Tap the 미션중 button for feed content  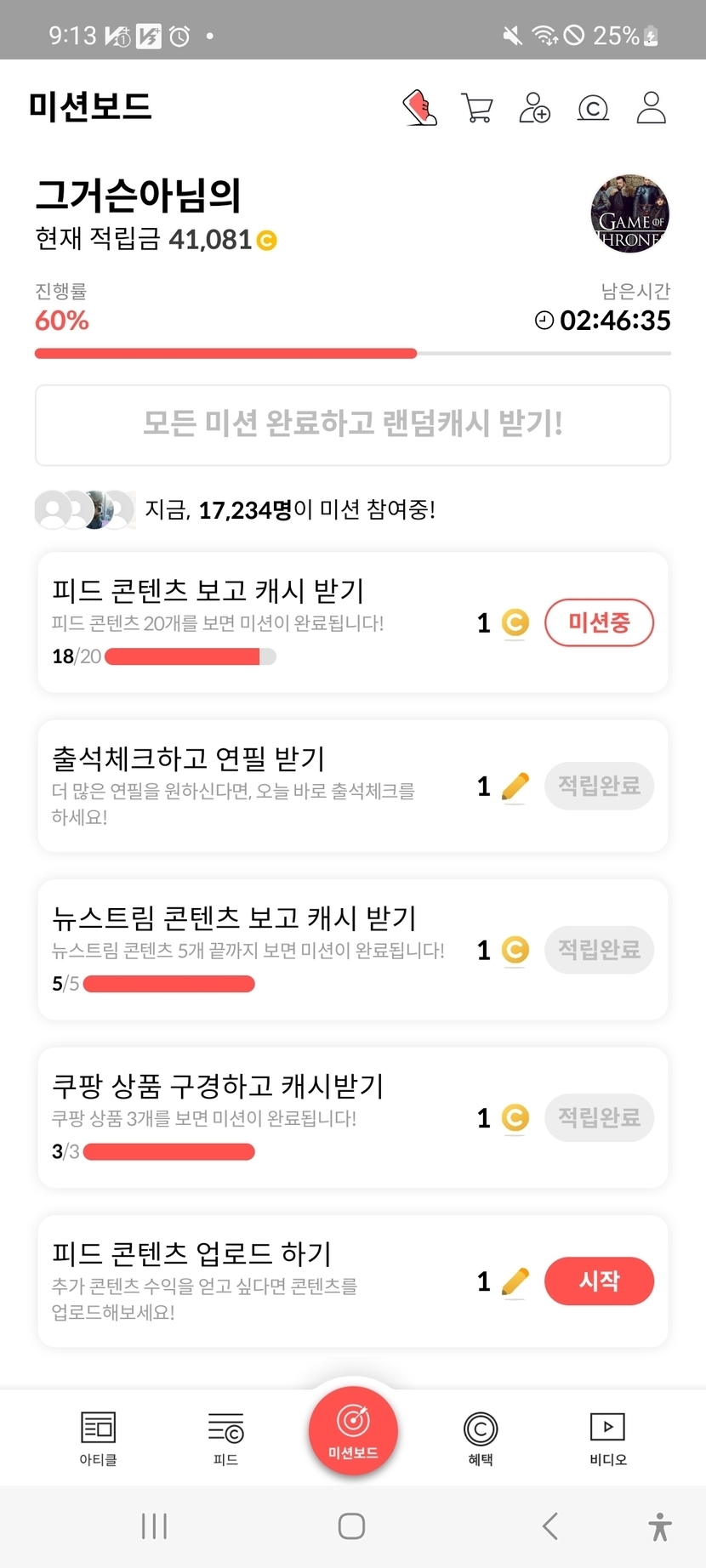599,622
